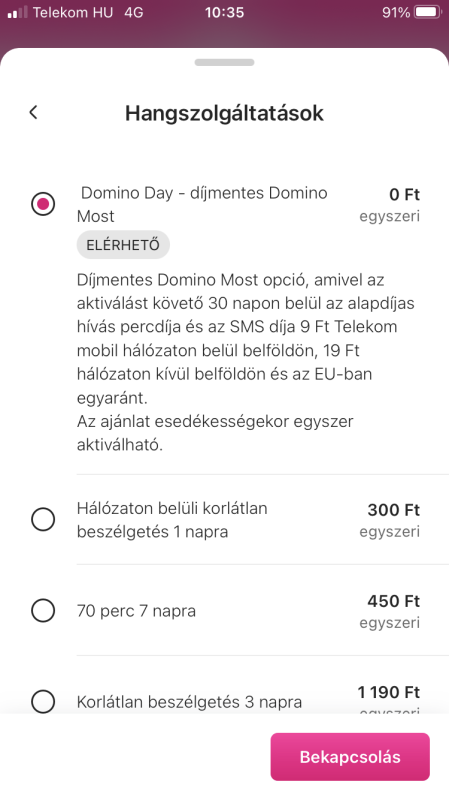Tap the 1 190 Ft price label
The width and height of the screenshot is (449, 800).
point(389,692)
